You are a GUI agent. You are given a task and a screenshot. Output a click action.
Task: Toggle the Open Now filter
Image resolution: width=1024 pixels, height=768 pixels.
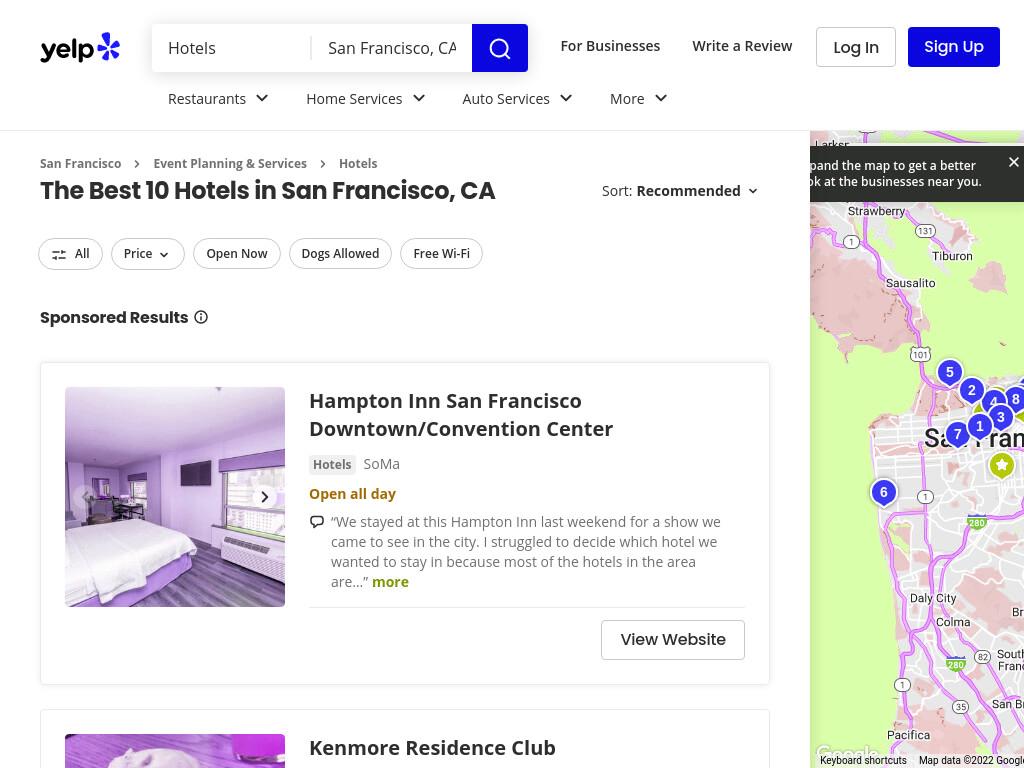coord(237,254)
